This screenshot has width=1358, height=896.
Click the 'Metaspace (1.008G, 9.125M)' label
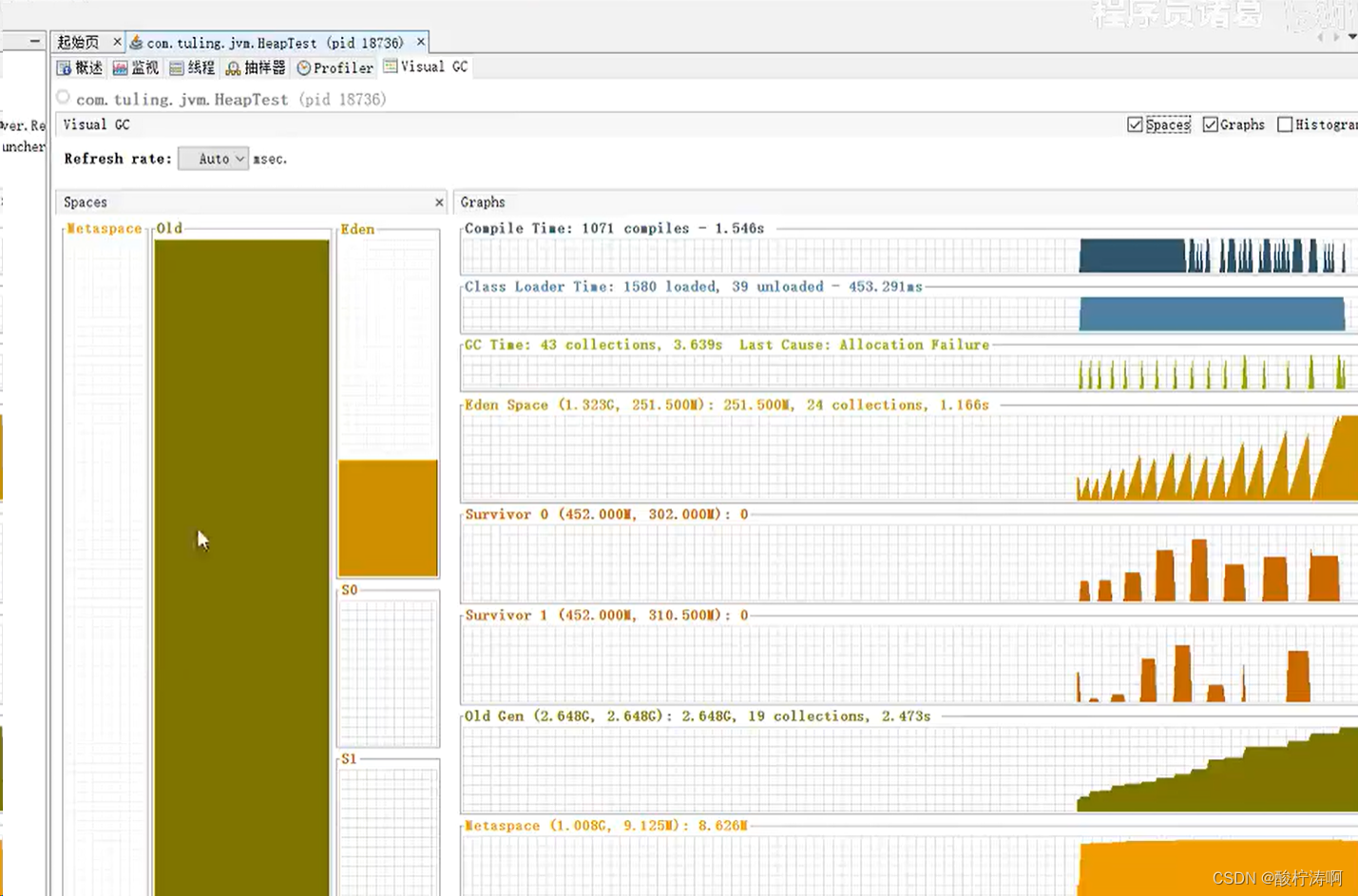click(x=606, y=825)
